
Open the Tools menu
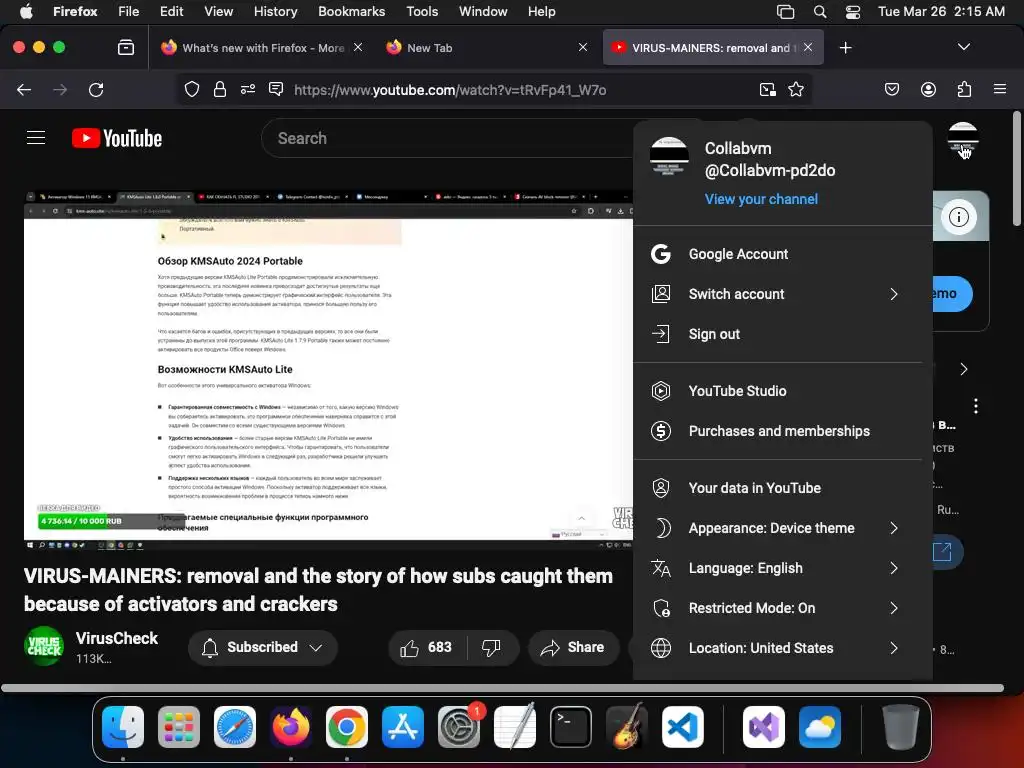point(422,12)
